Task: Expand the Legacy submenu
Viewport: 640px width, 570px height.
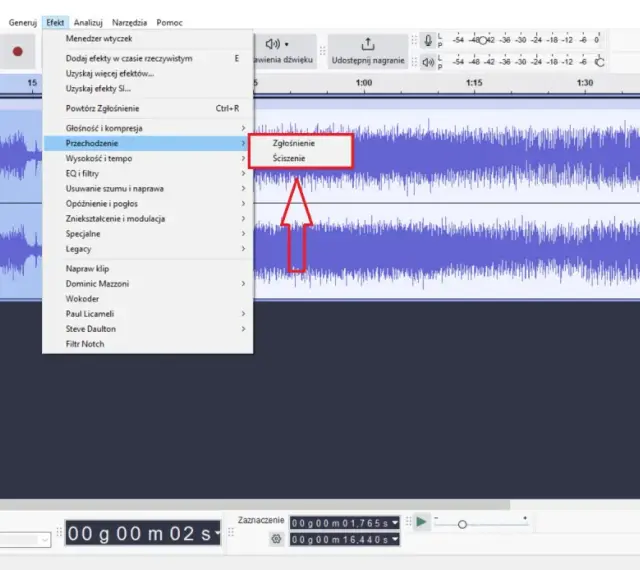Action: click(148, 249)
